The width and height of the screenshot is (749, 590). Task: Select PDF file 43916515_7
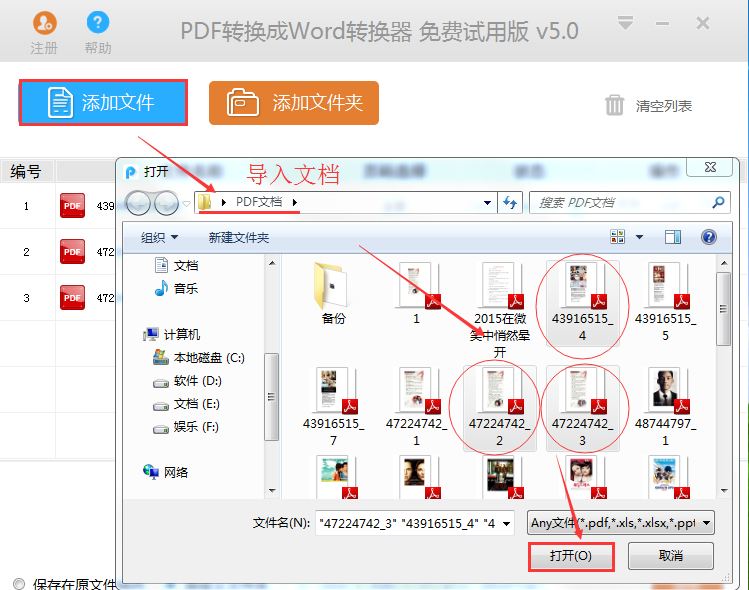333,407
